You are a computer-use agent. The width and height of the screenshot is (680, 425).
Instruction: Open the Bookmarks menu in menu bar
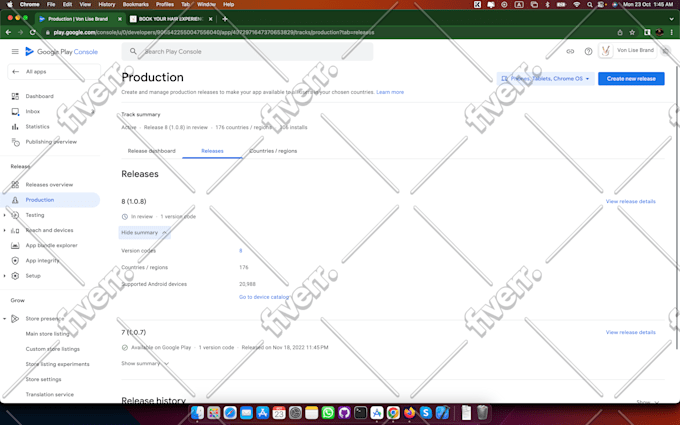click(135, 4)
